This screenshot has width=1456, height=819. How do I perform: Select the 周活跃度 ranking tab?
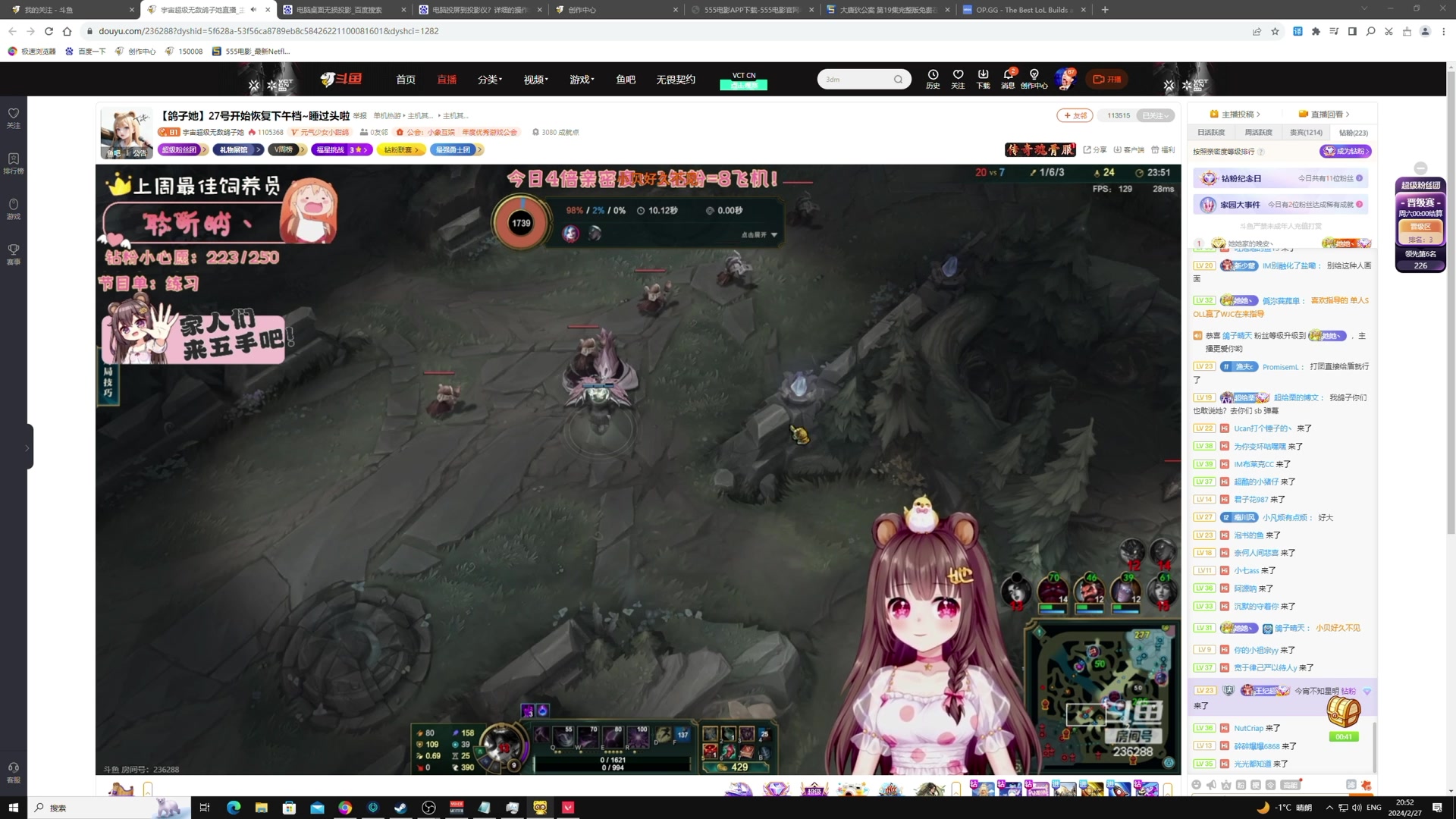pyautogui.click(x=1258, y=133)
